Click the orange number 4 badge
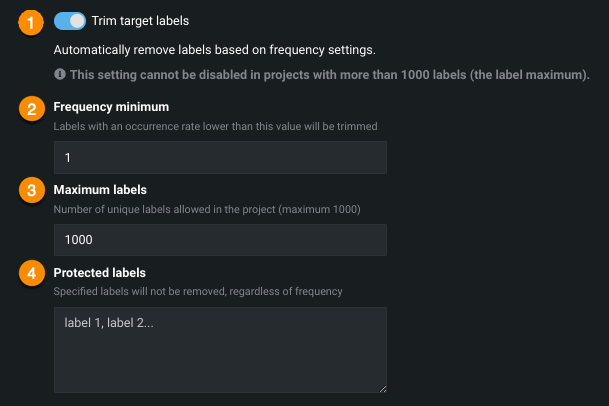 pyautogui.click(x=32, y=274)
